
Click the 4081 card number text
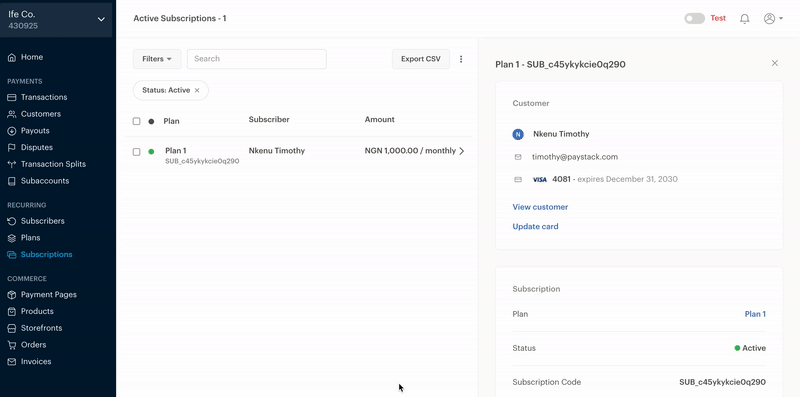pyautogui.click(x=561, y=179)
